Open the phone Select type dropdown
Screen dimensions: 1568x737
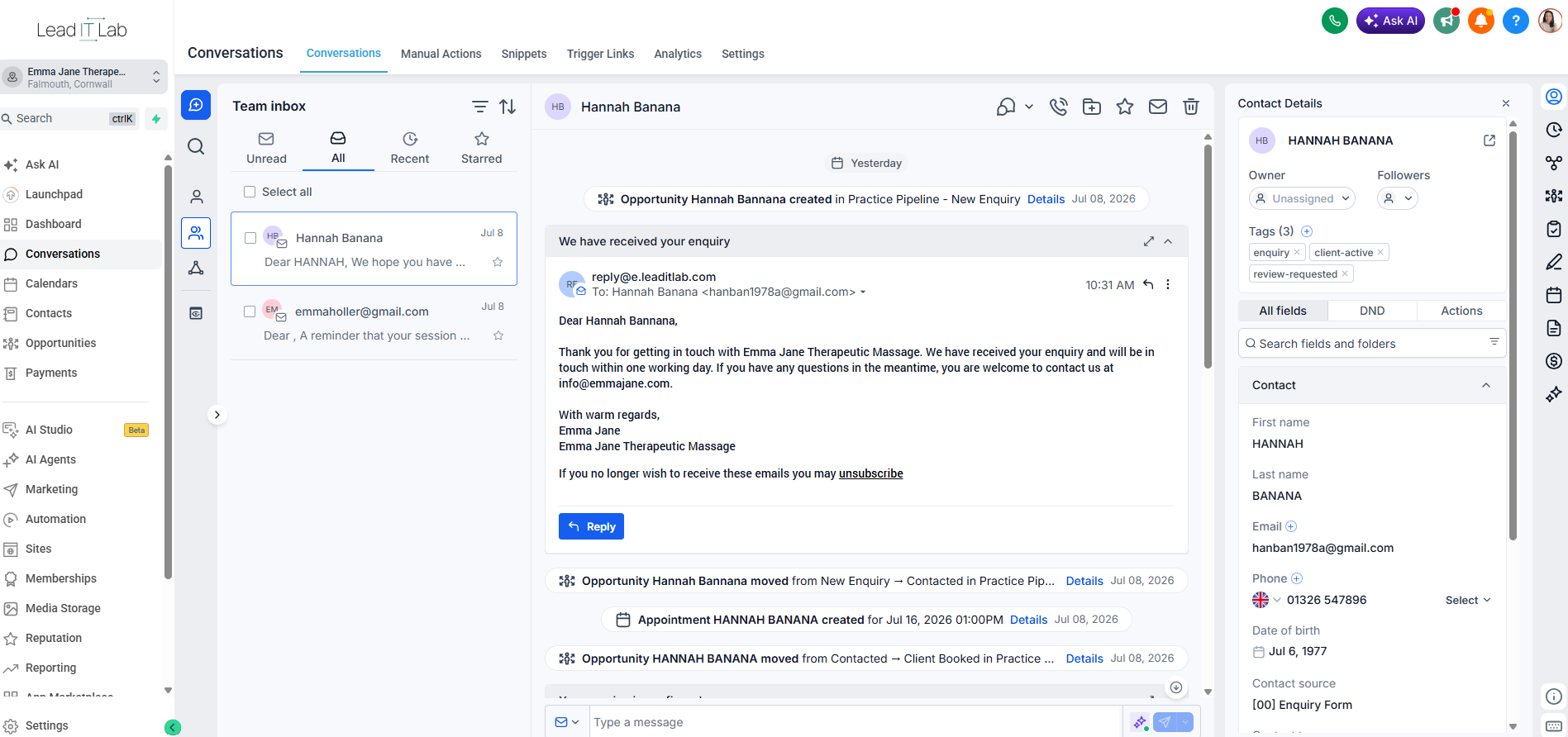[1468, 600]
